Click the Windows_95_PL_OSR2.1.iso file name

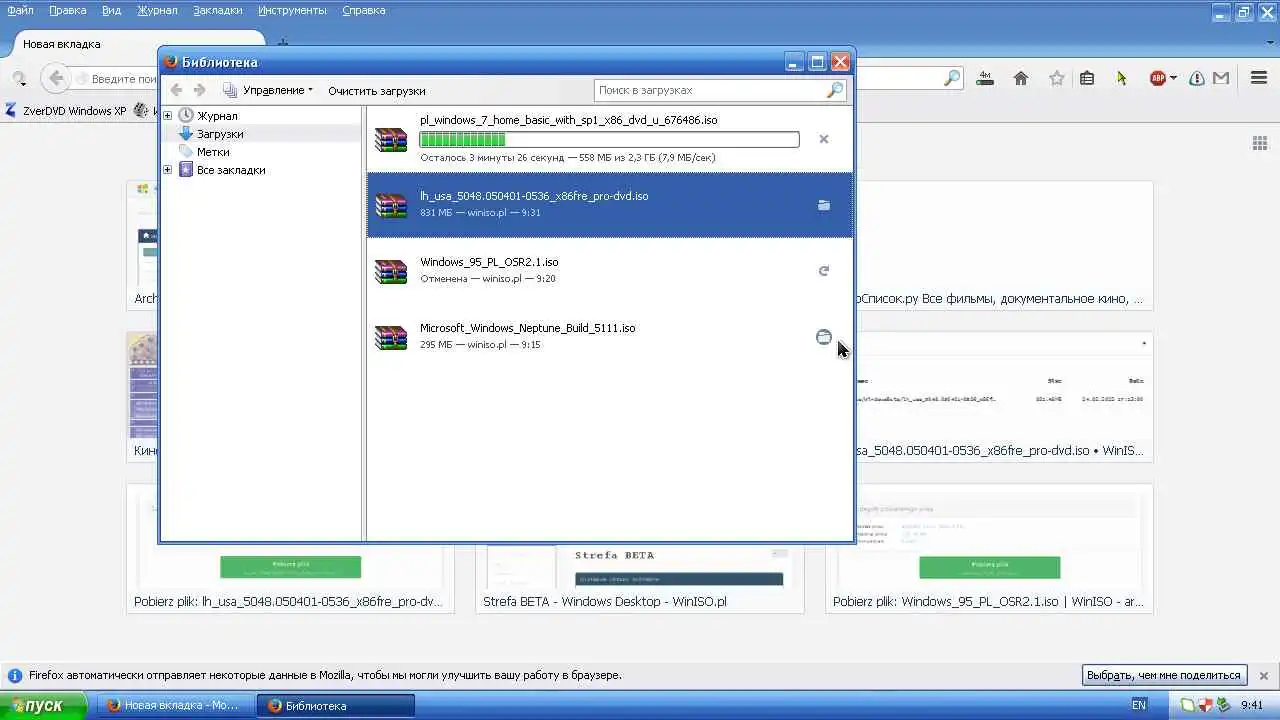(489, 262)
